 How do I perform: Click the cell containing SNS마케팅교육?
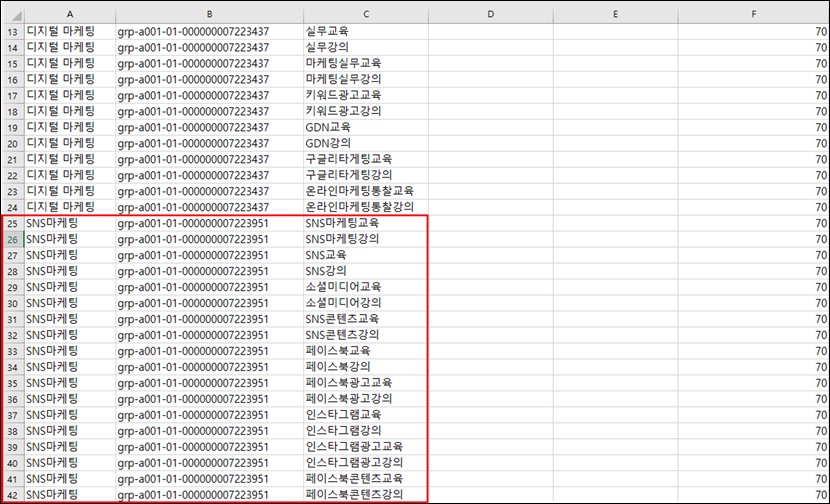click(366, 223)
